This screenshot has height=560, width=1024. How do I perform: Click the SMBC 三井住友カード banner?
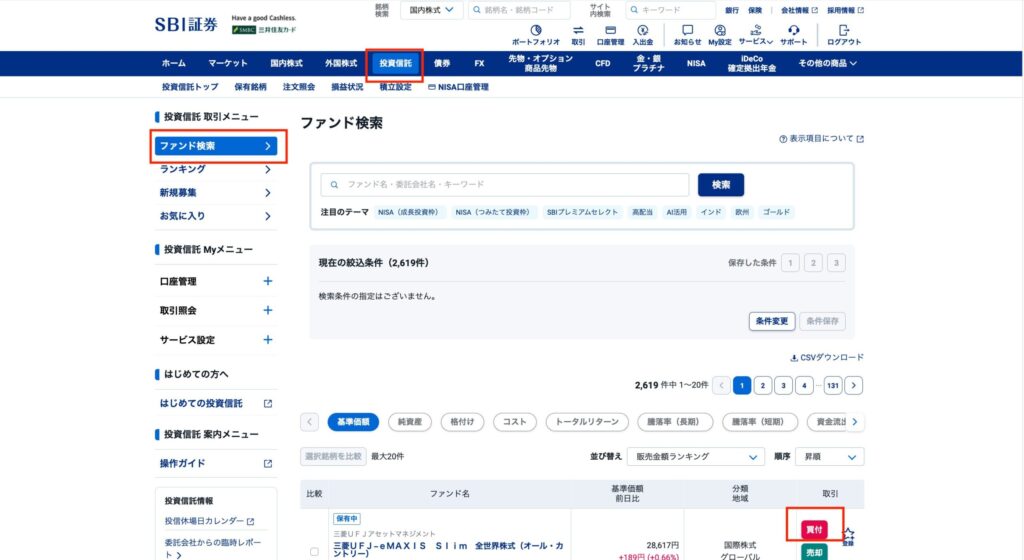click(264, 30)
